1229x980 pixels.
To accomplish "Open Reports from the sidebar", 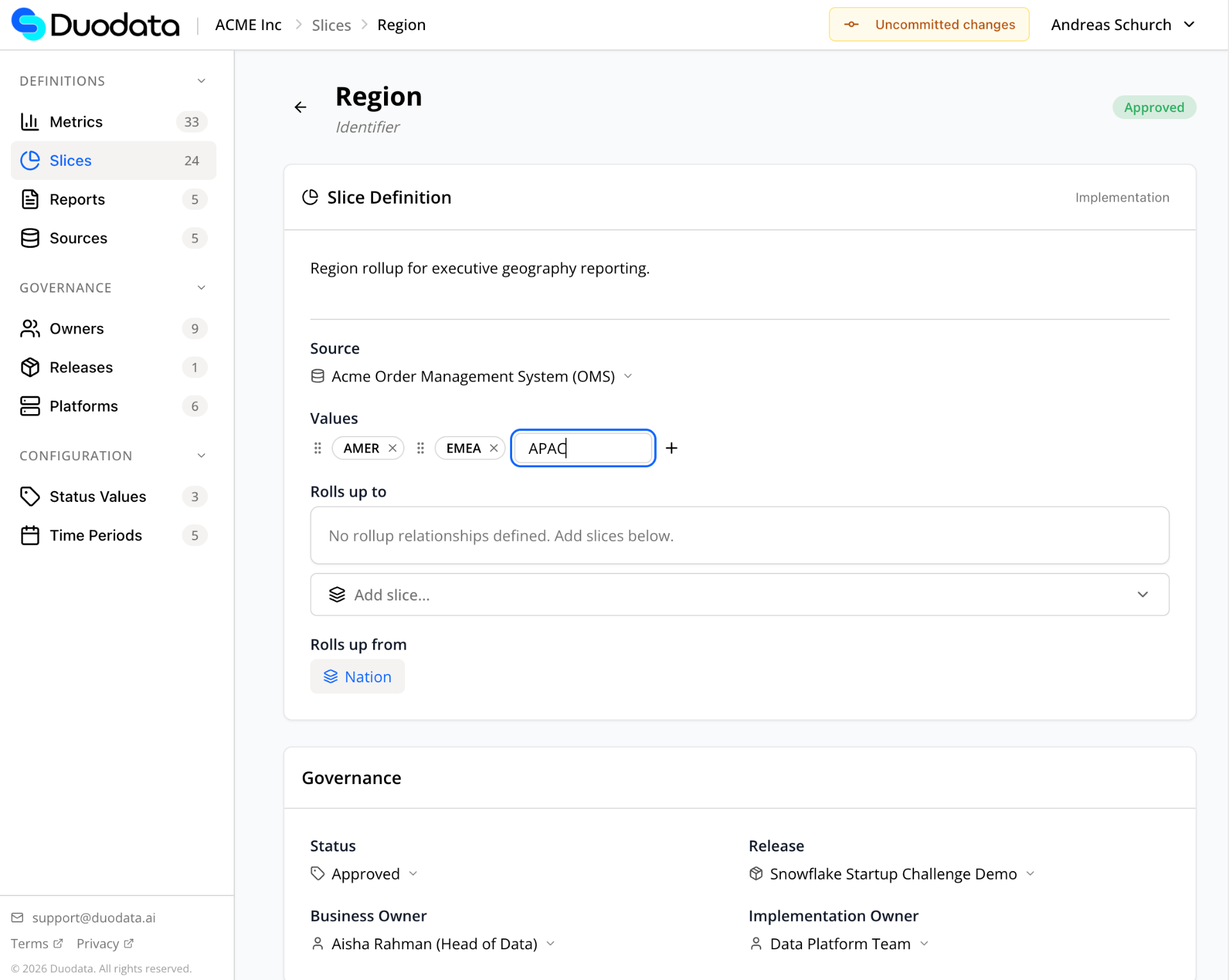I will click(77, 199).
